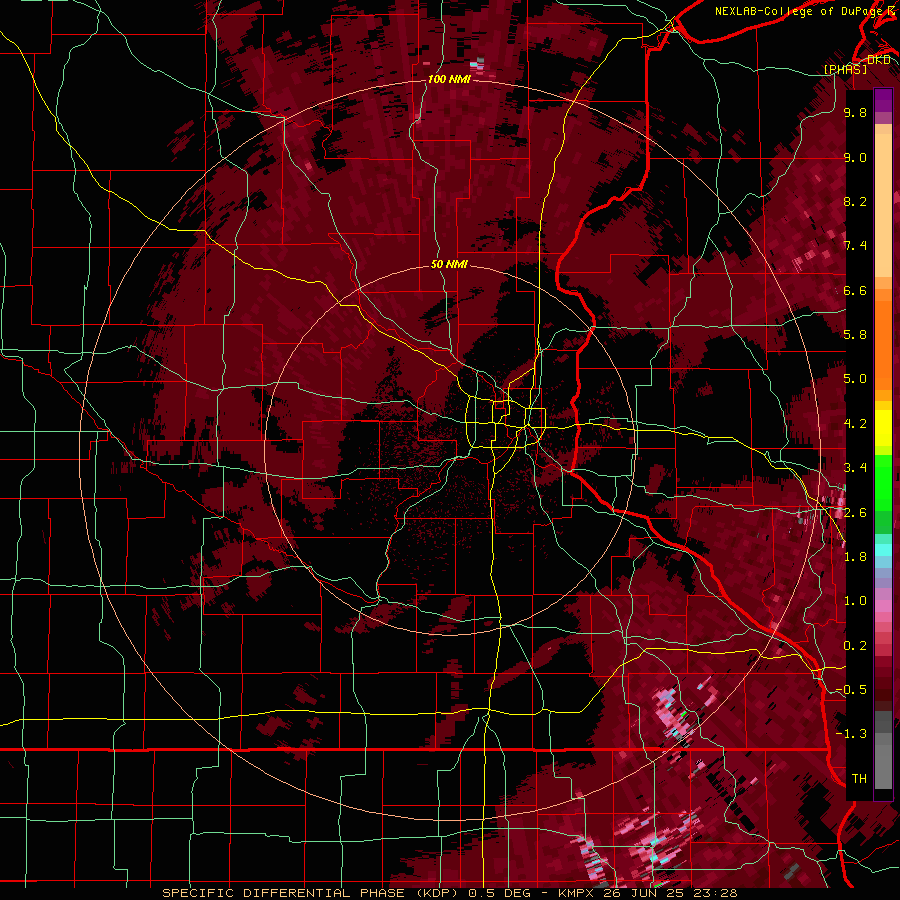Click the 5.0 value on the color scale
The width and height of the screenshot is (900, 900).
pyautogui.click(x=855, y=379)
